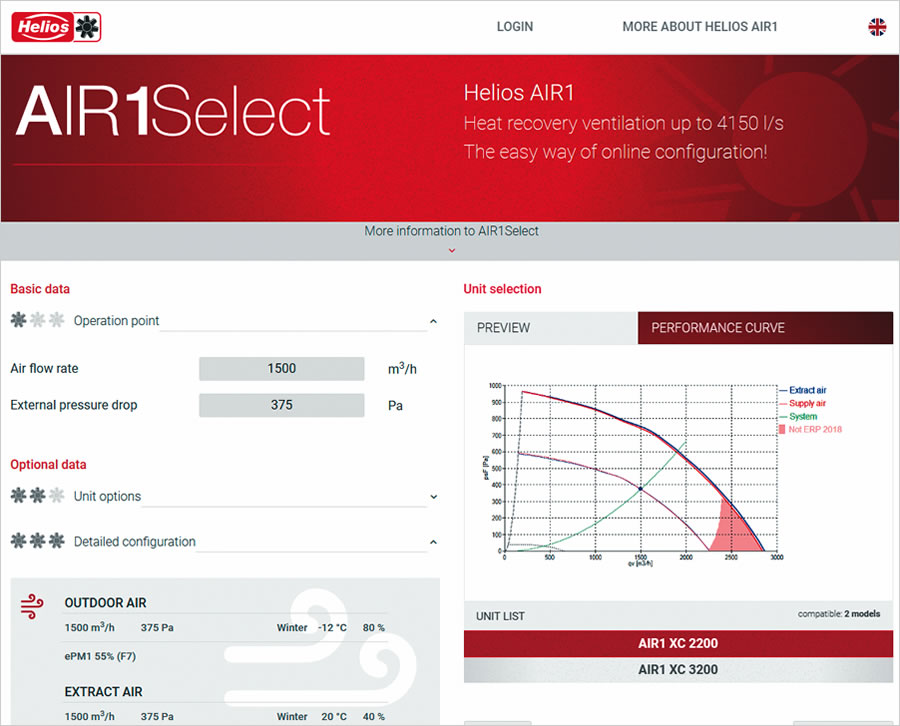Click the Detailed configuration label
The width and height of the screenshot is (900, 726).
pyautogui.click(x=135, y=541)
